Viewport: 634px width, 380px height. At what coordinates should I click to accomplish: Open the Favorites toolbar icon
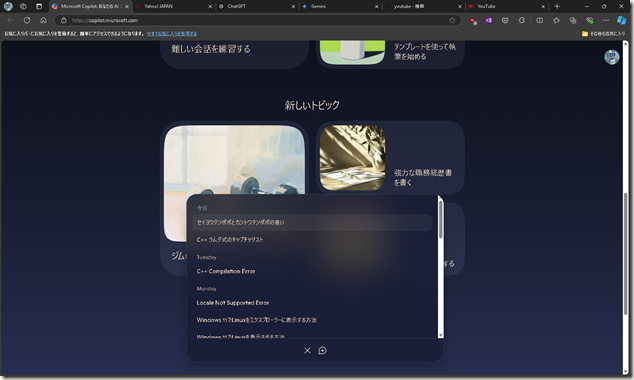pyautogui.click(x=556, y=20)
